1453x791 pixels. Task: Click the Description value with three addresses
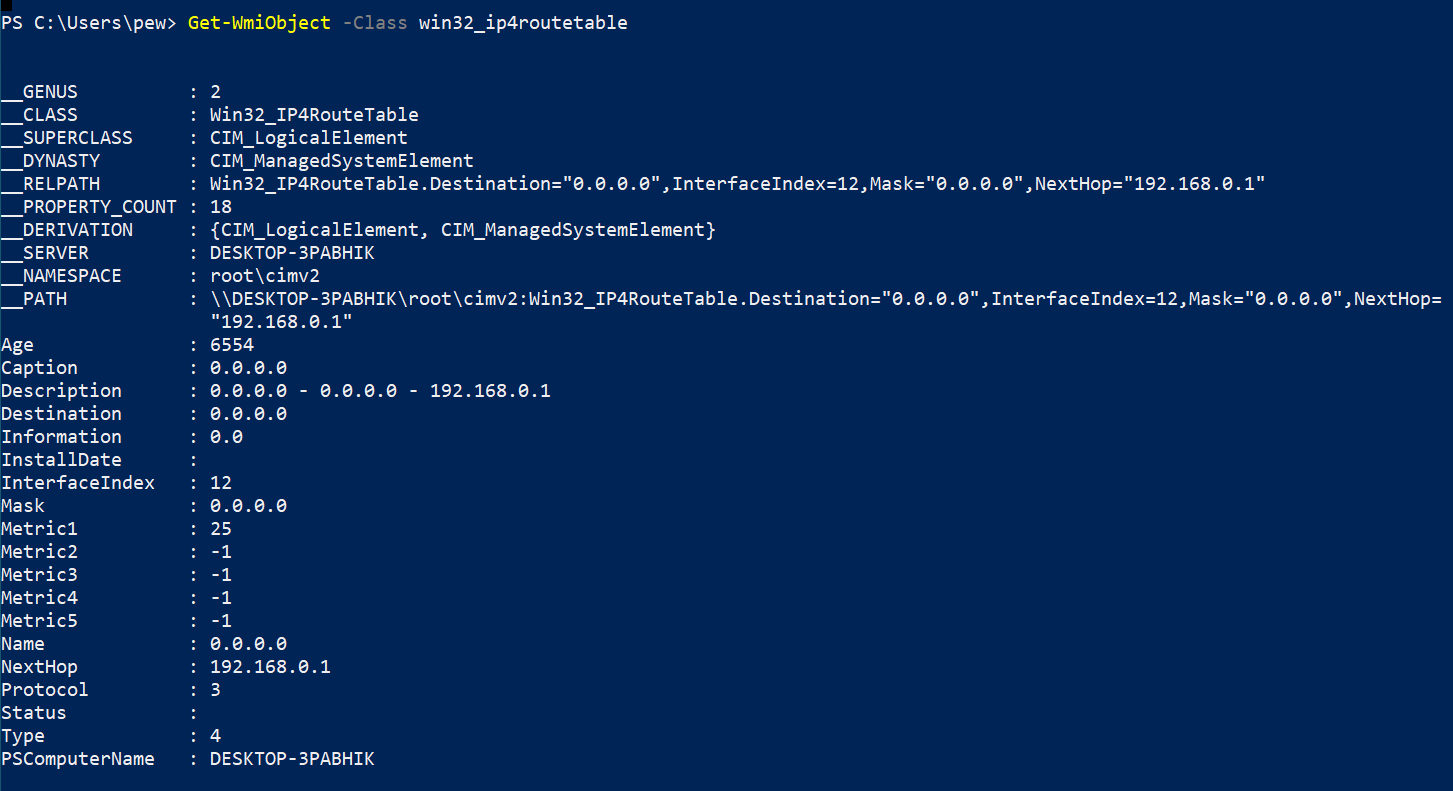click(380, 391)
